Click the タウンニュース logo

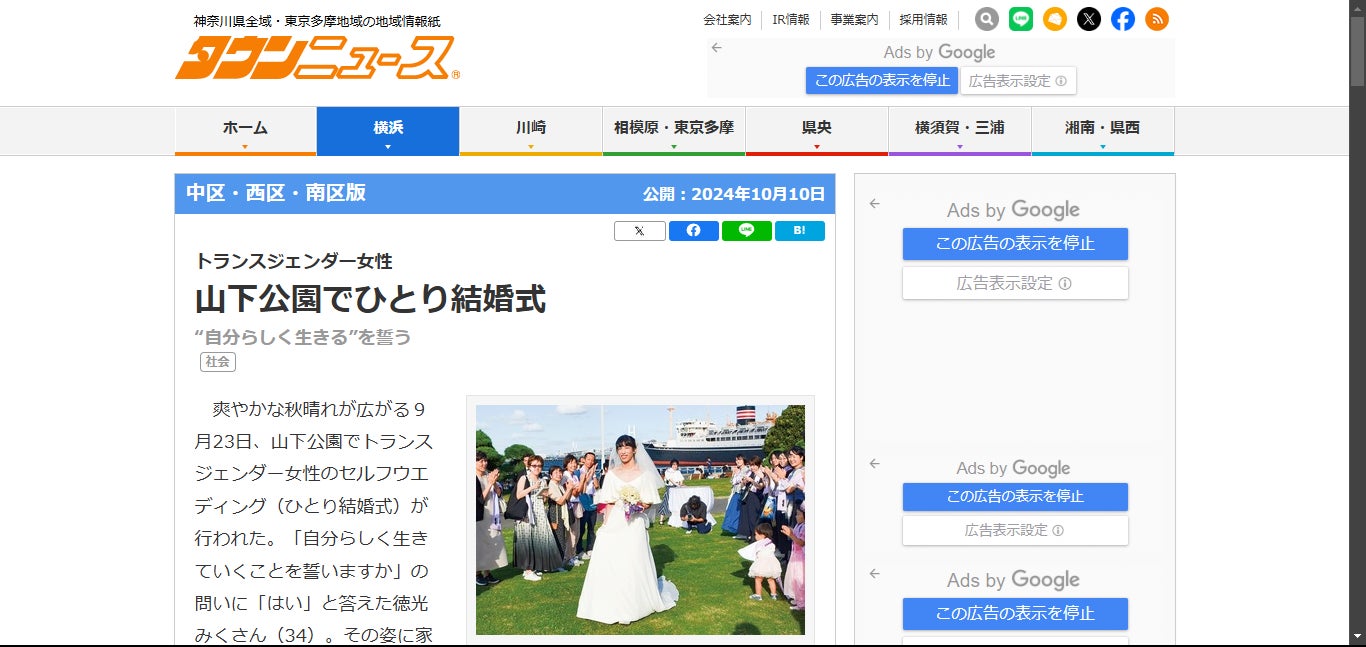316,58
